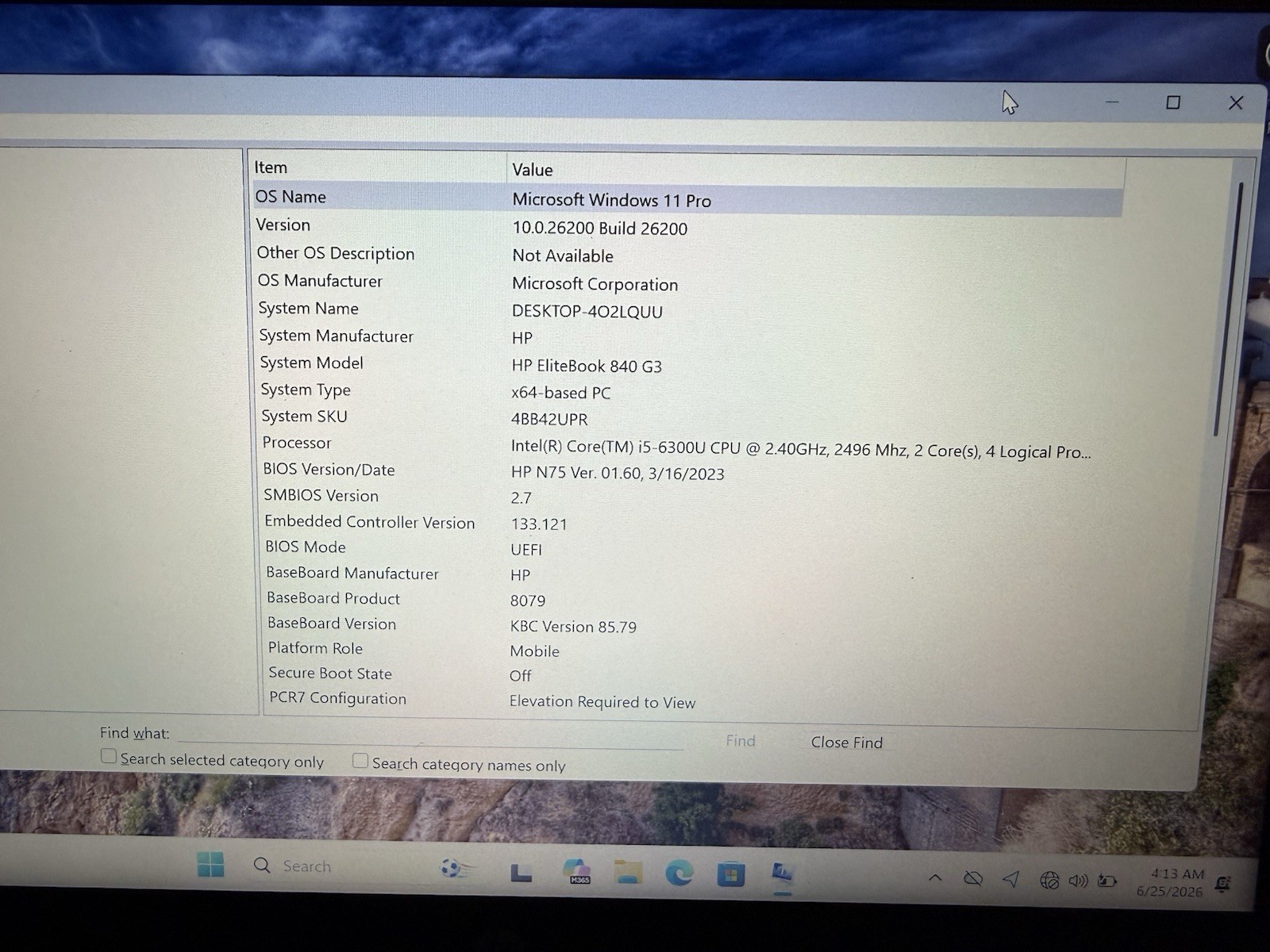Click the Intel Core i5-6300U processor value
Image resolution: width=1270 pixels, height=952 pixels.
(800, 450)
